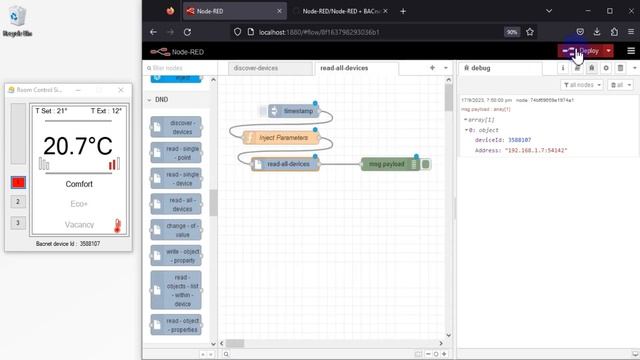Select the discover-devices palette node
The image size is (640, 360).
pos(176,127)
